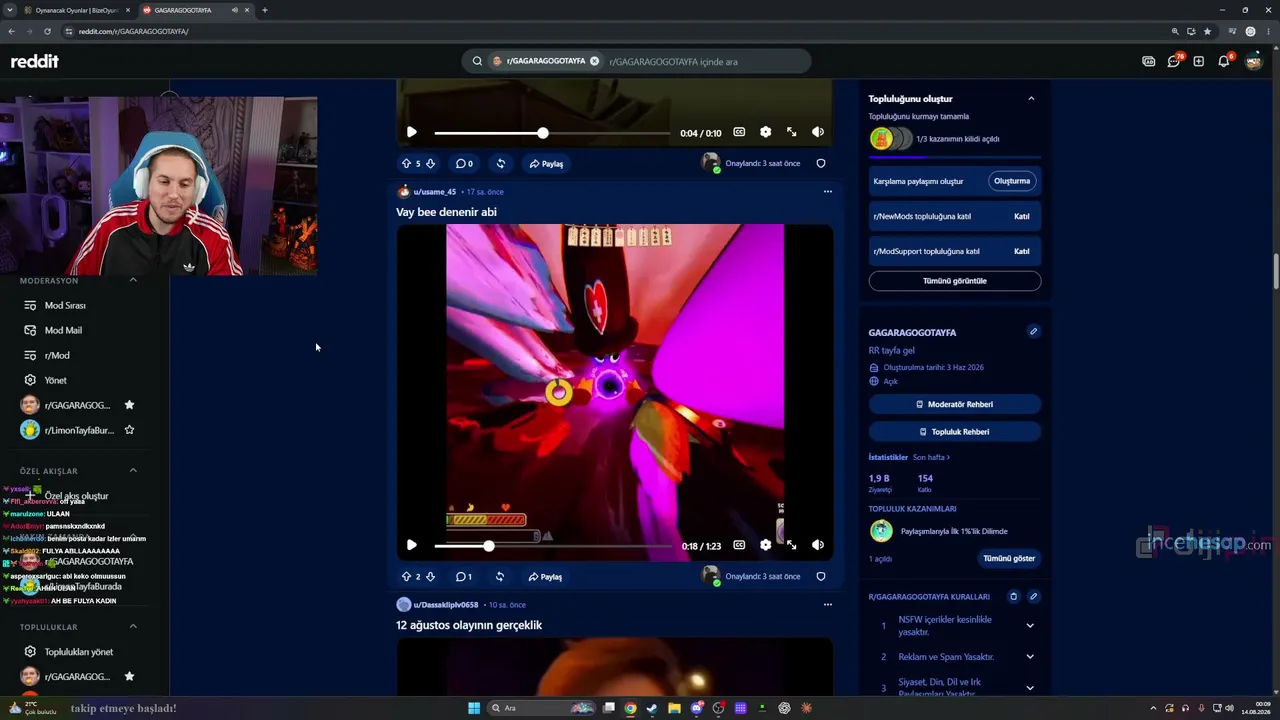Image resolution: width=1280 pixels, height=720 pixels.
Task: Seek on the top video progress bar at 0:04
Action: 552,133
